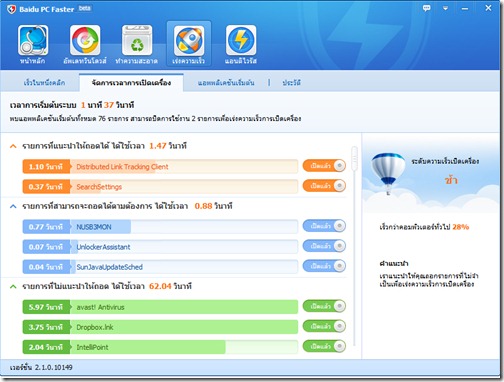Select the boot time management tab
Viewport: 504px width, 382px height.
(131, 83)
